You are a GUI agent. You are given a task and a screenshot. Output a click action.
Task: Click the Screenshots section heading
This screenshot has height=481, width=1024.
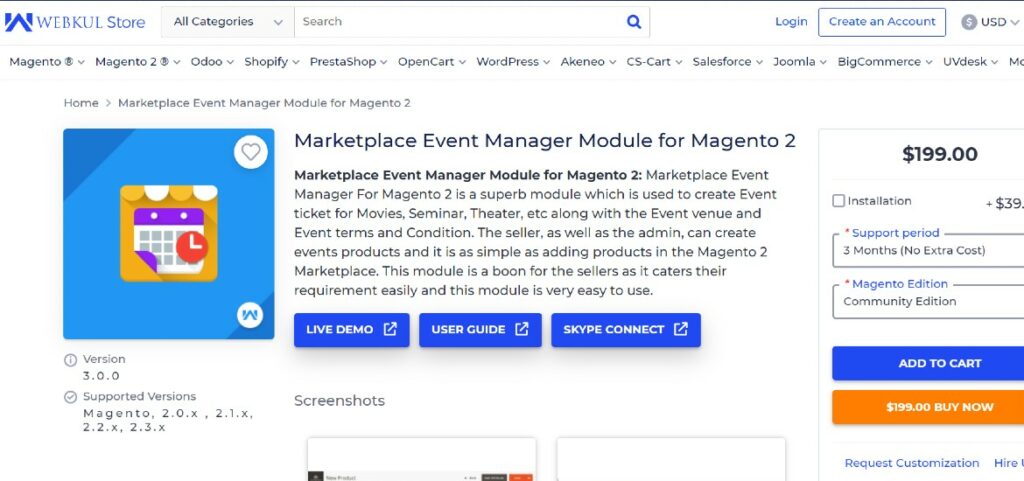pos(340,401)
